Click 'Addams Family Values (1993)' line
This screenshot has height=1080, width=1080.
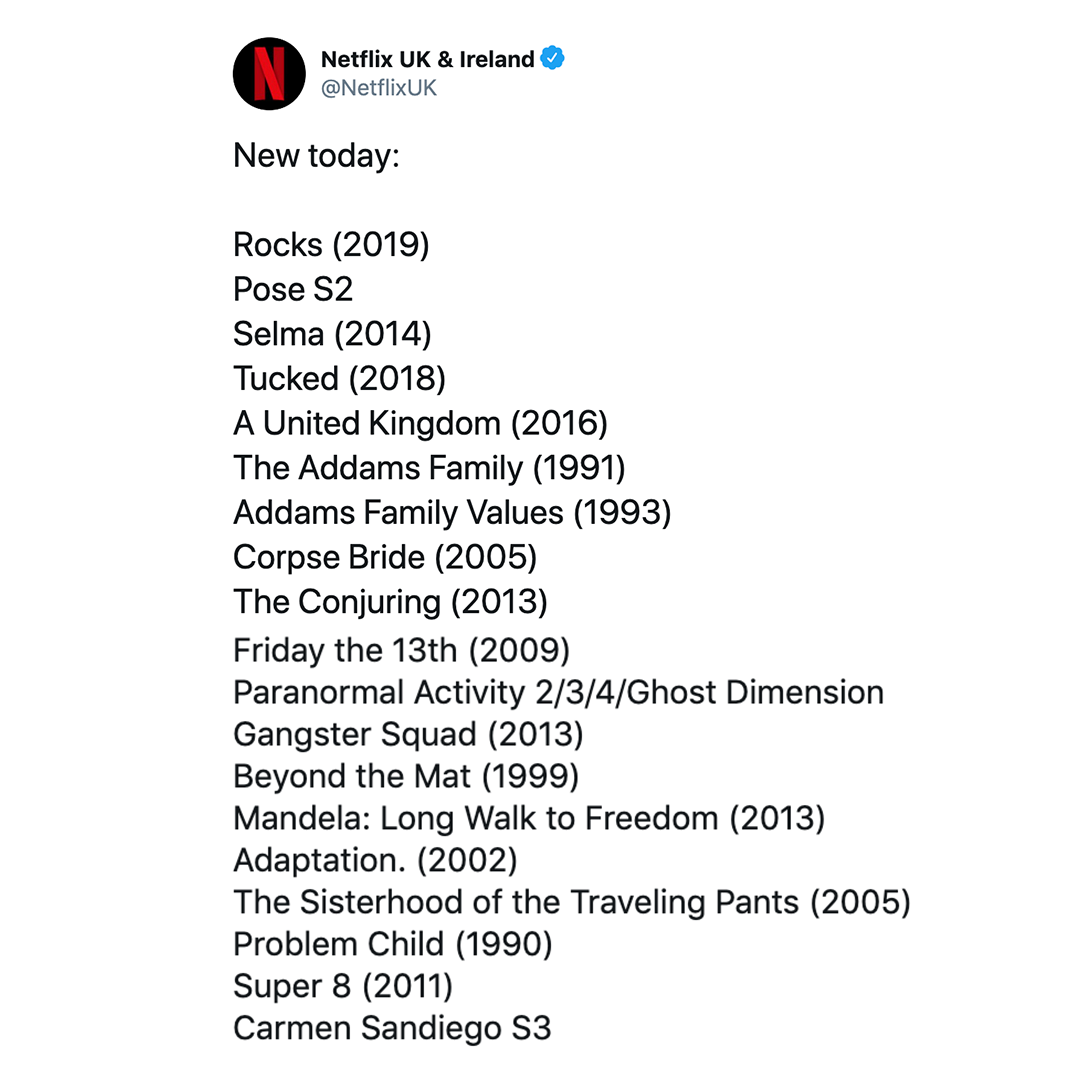tap(453, 513)
